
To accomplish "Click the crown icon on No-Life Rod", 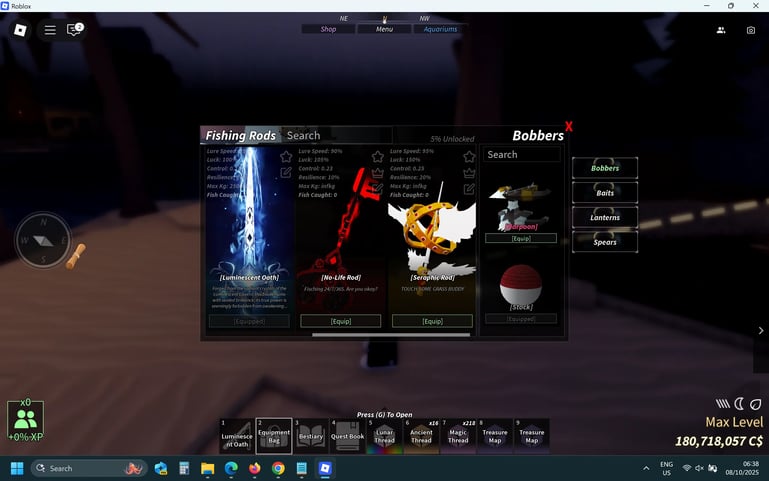I will pos(377,172).
